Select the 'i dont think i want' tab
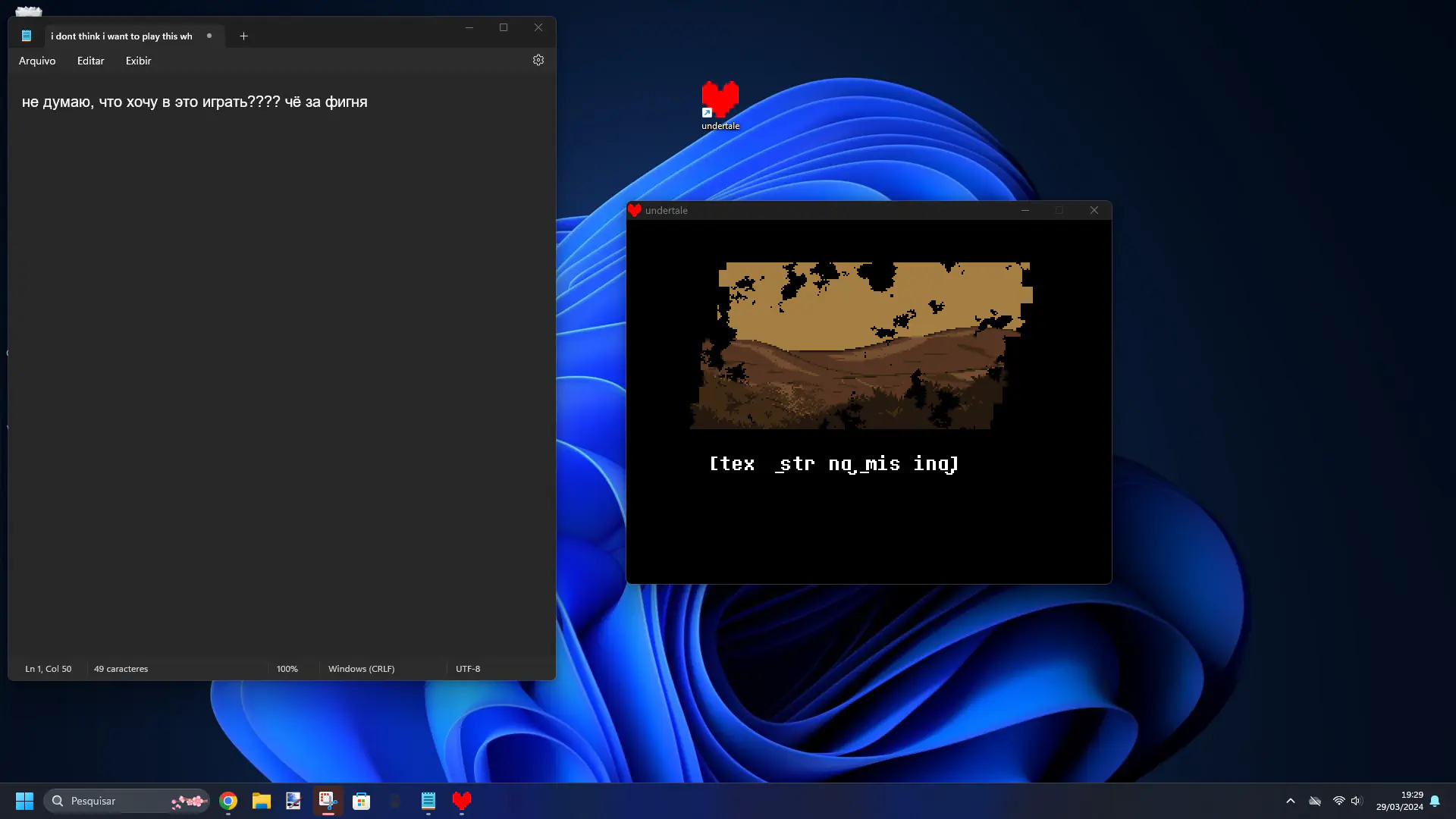 [x=121, y=36]
